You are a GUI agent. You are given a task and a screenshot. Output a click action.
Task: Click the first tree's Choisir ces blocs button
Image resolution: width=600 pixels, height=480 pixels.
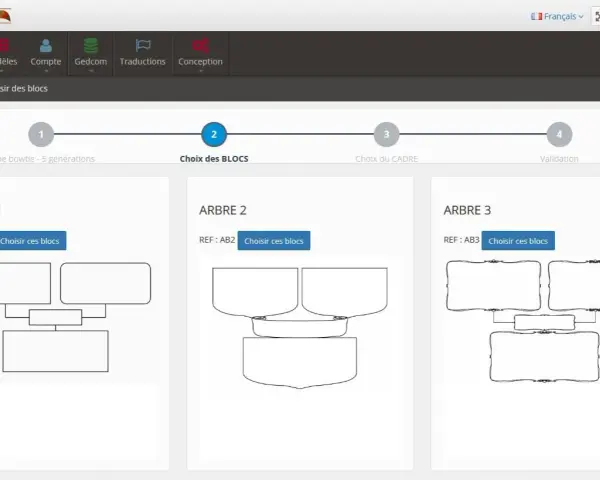[31, 241]
